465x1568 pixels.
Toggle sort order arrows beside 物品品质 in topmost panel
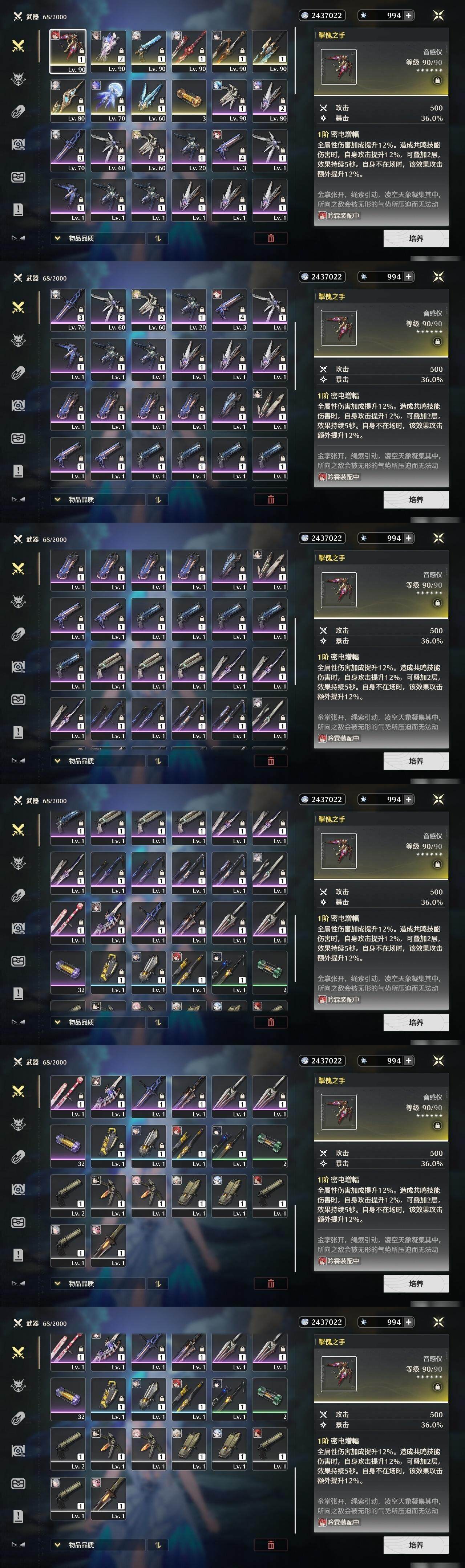tap(158, 238)
